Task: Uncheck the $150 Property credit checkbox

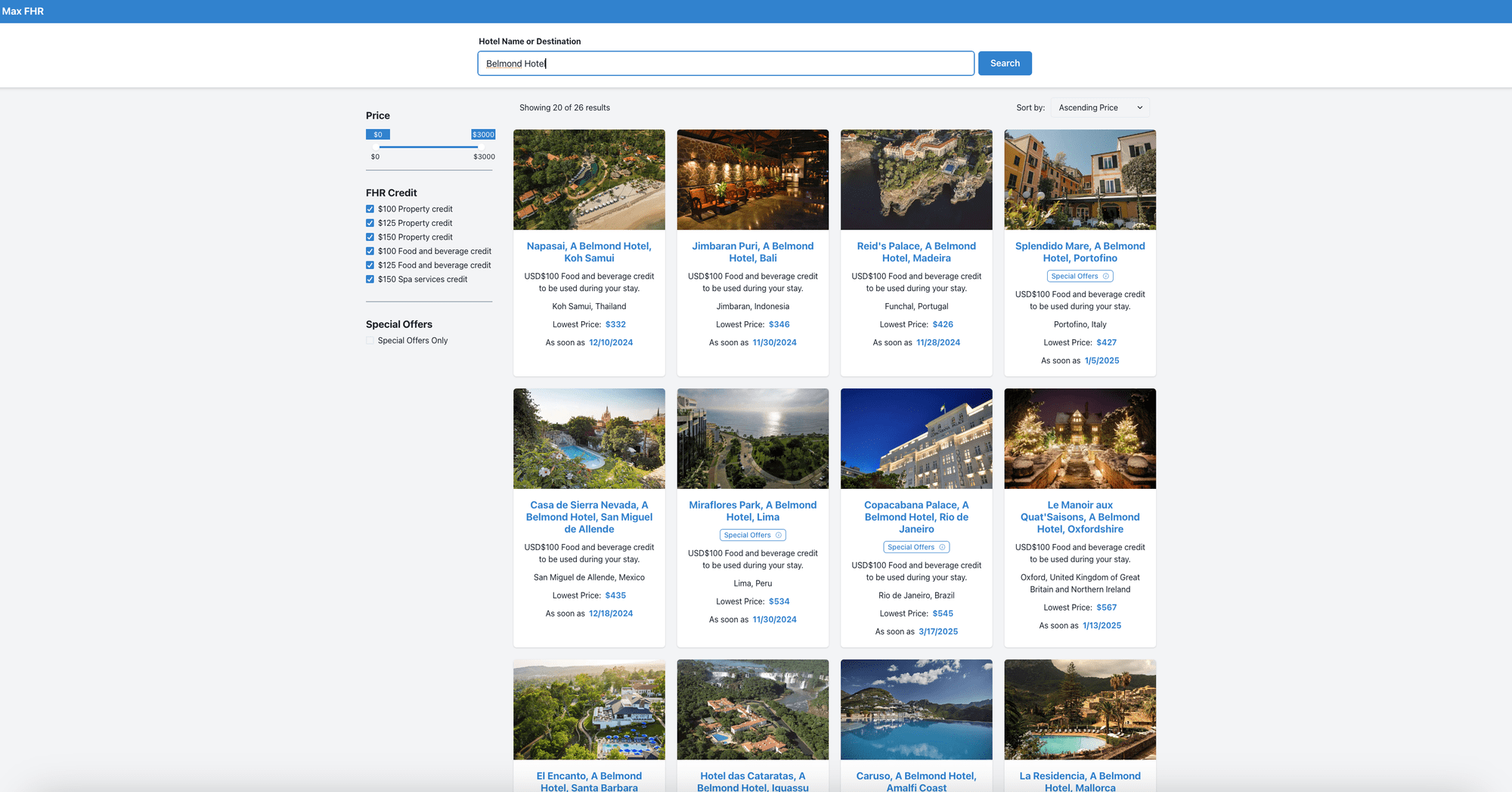Action: click(370, 237)
